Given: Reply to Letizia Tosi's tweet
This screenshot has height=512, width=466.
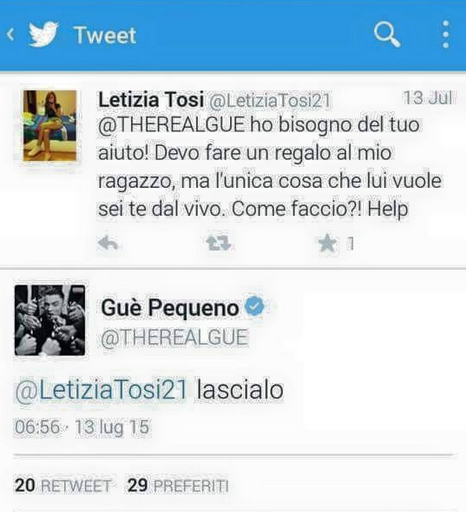Looking at the screenshot, I should tap(108, 243).
